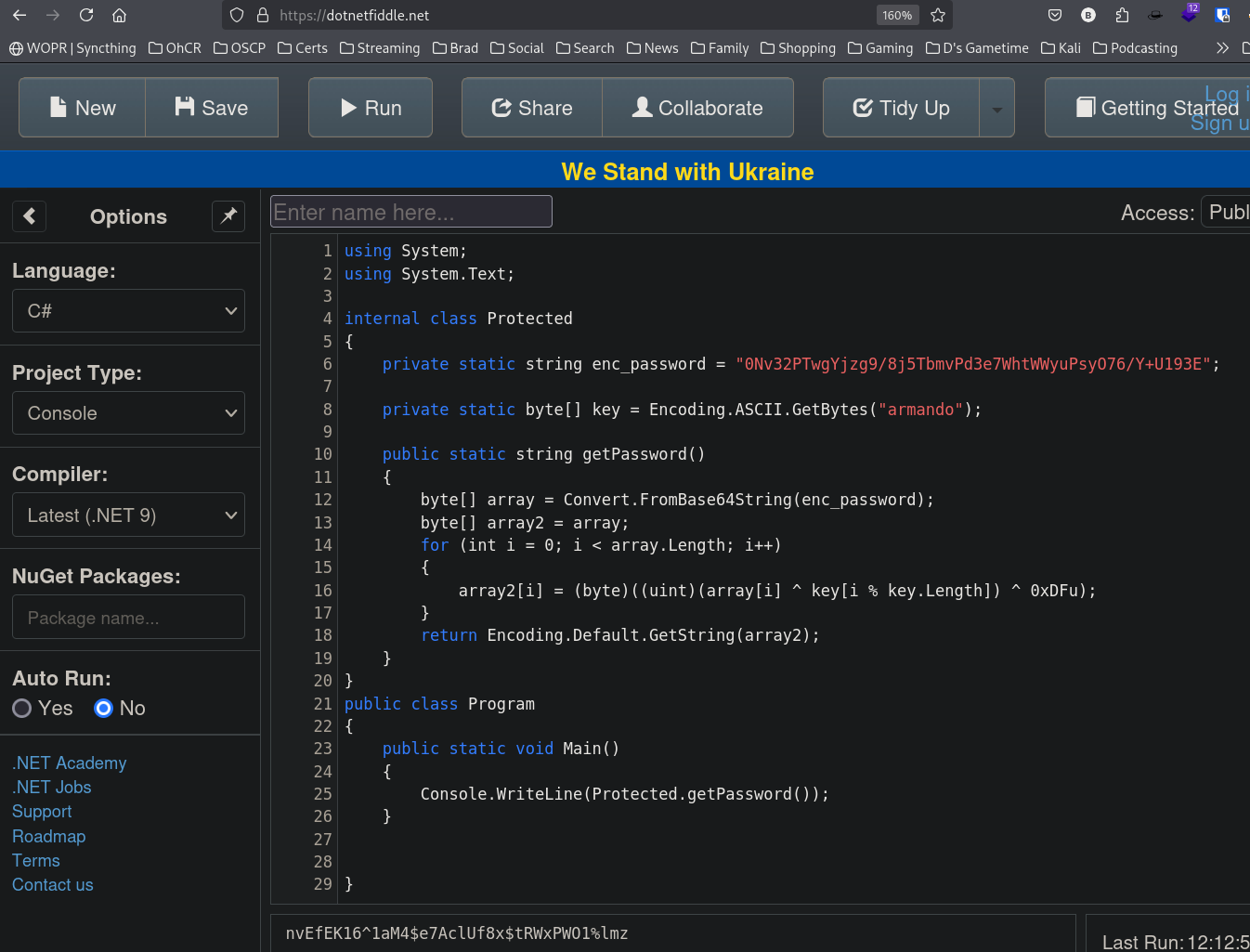This screenshot has width=1250, height=952.
Task: Click the fiddle name input field
Action: (411, 212)
